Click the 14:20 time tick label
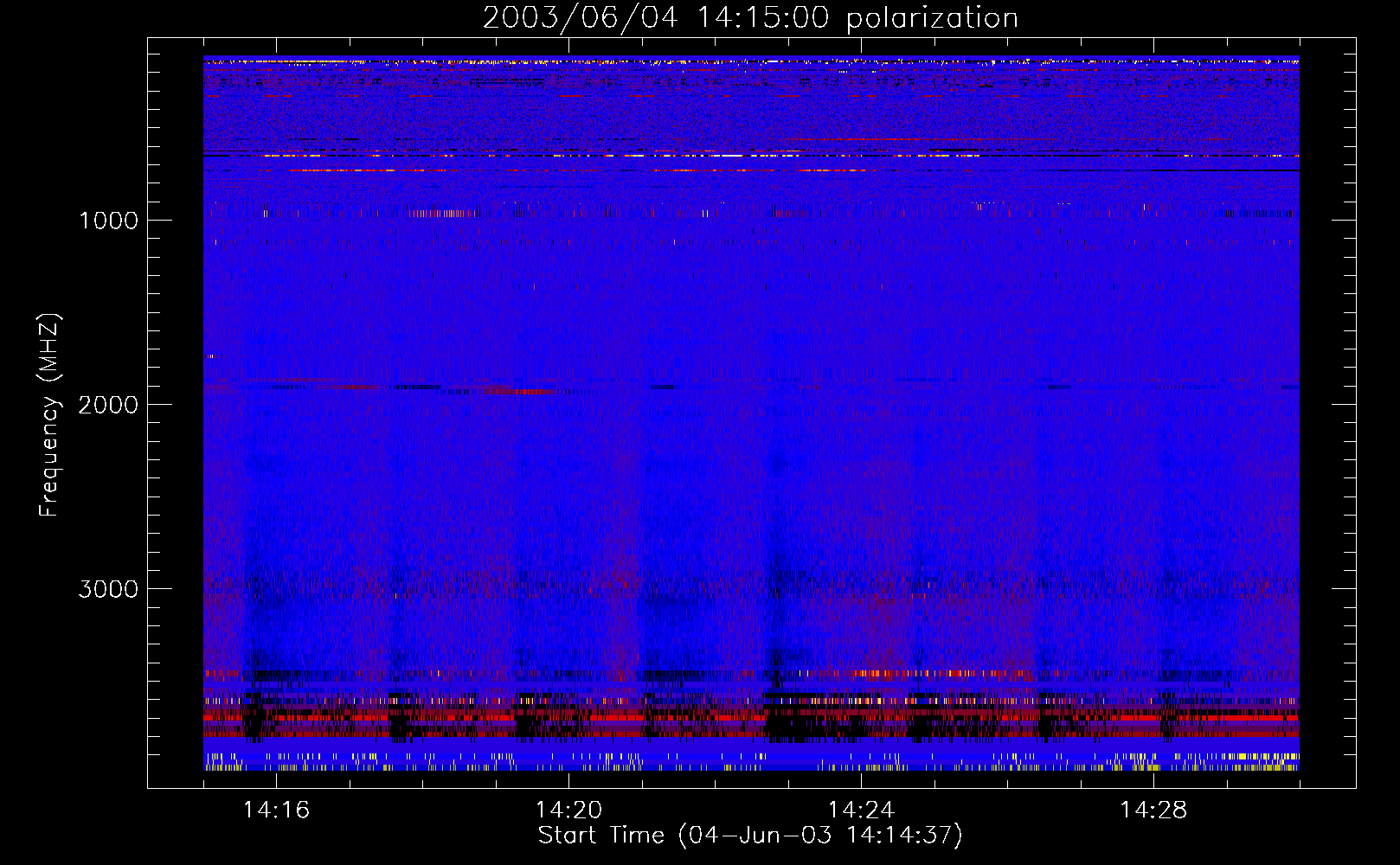This screenshot has height=865, width=1400. 568,810
